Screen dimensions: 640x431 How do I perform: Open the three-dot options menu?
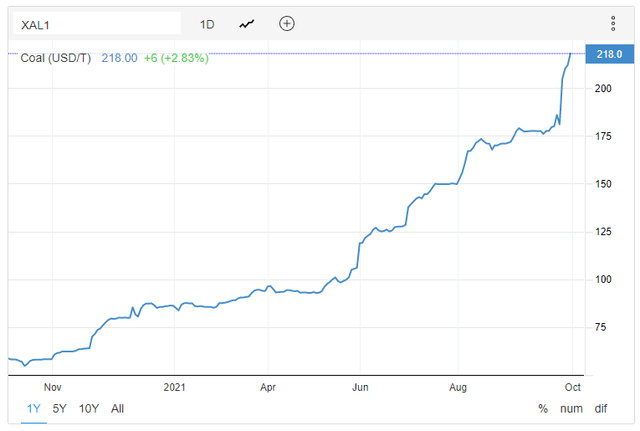[613, 24]
